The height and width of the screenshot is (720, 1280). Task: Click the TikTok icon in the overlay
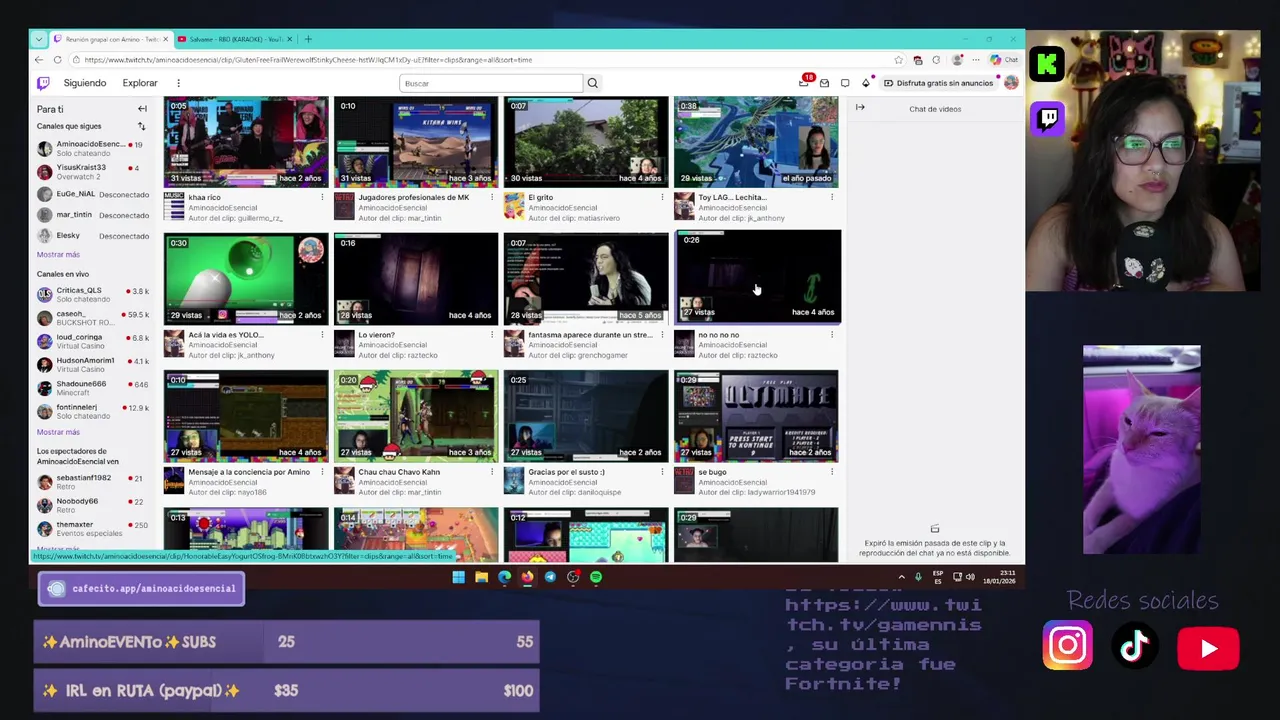1134,646
